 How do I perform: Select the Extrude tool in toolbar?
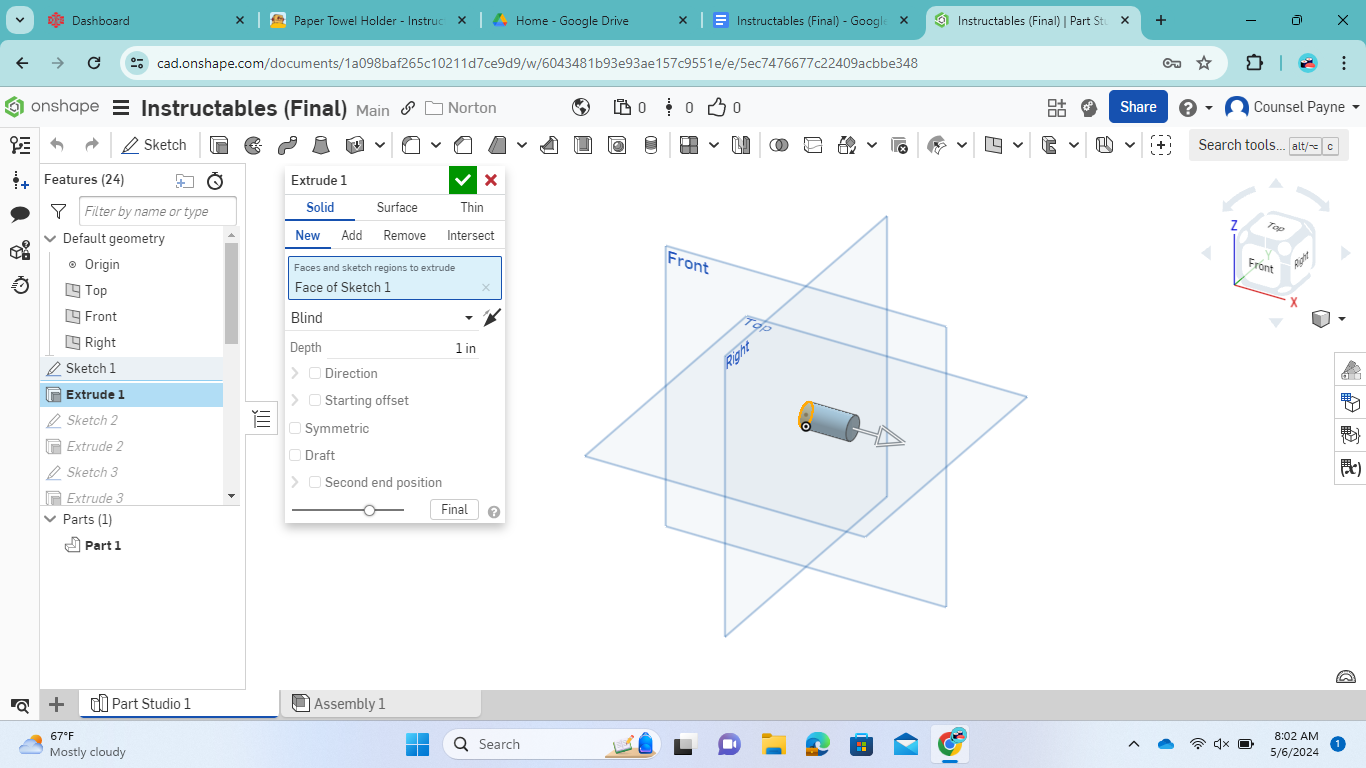(219, 145)
